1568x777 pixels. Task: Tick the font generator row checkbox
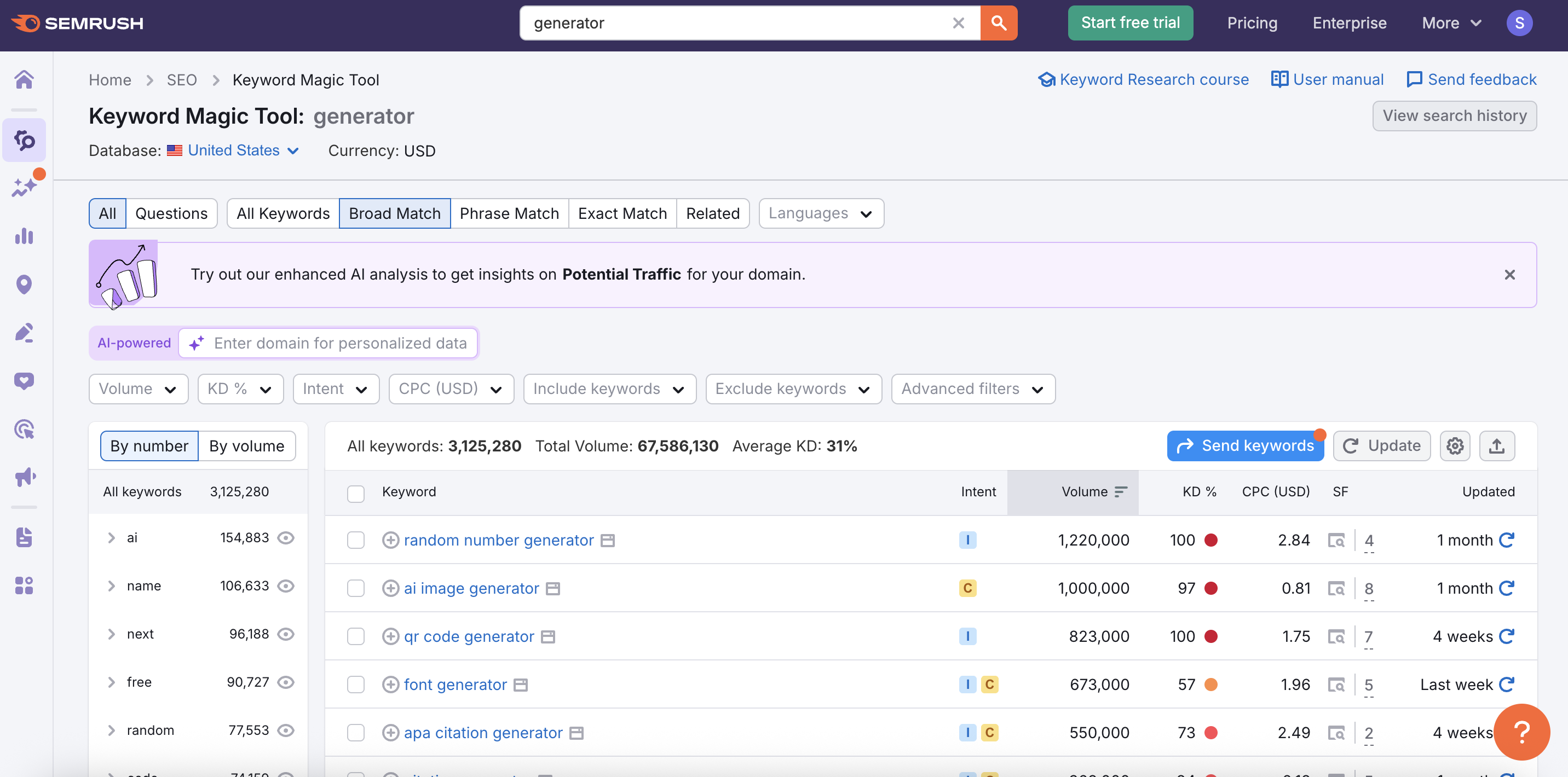[x=355, y=685]
